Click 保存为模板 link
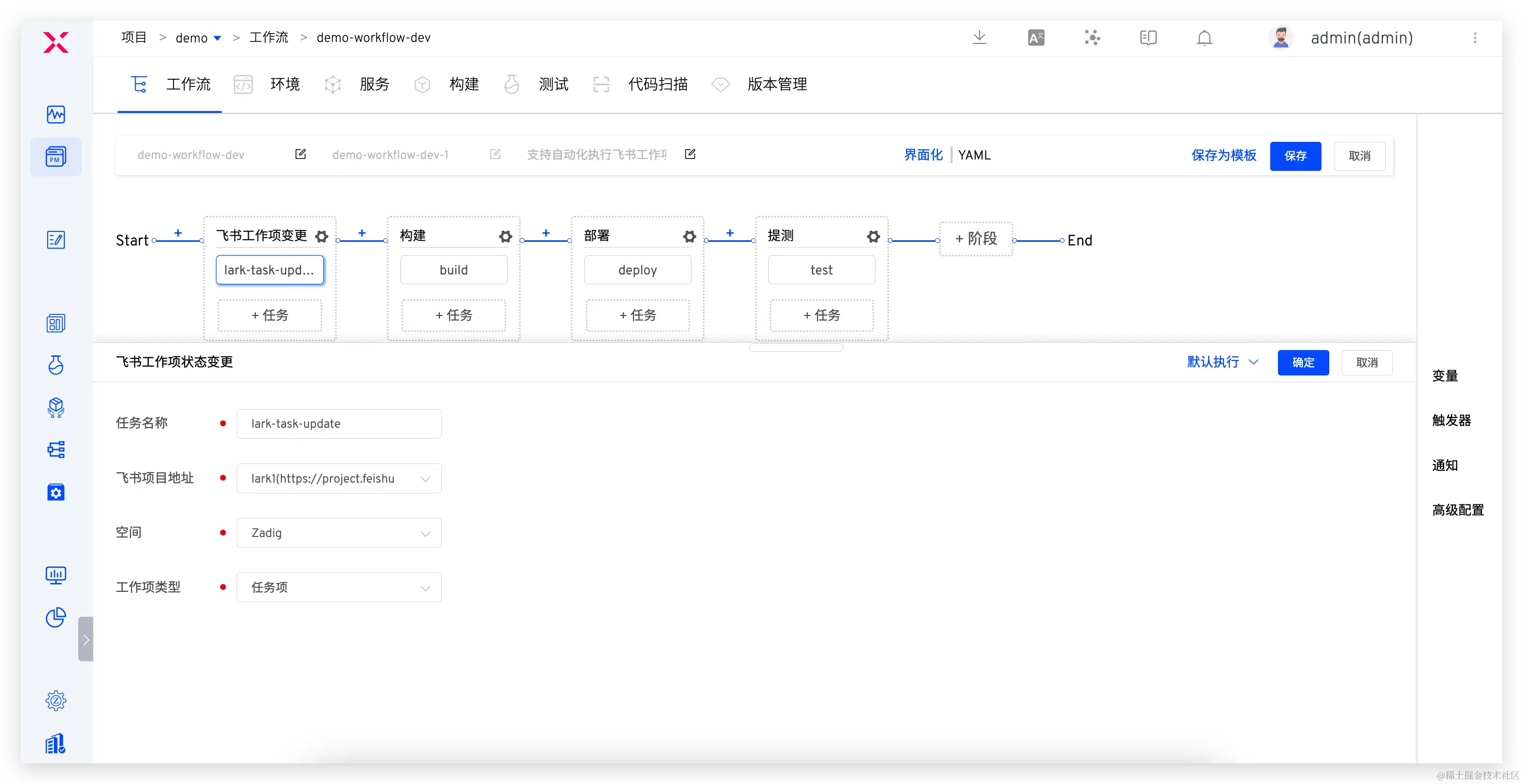 [x=1223, y=155]
